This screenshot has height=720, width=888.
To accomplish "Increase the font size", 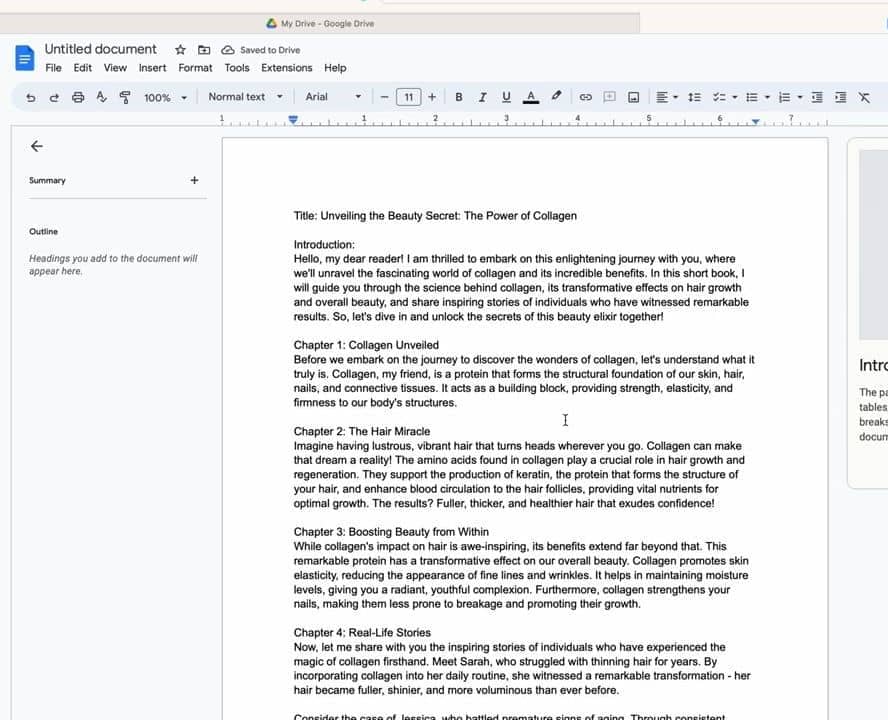I will (432, 97).
